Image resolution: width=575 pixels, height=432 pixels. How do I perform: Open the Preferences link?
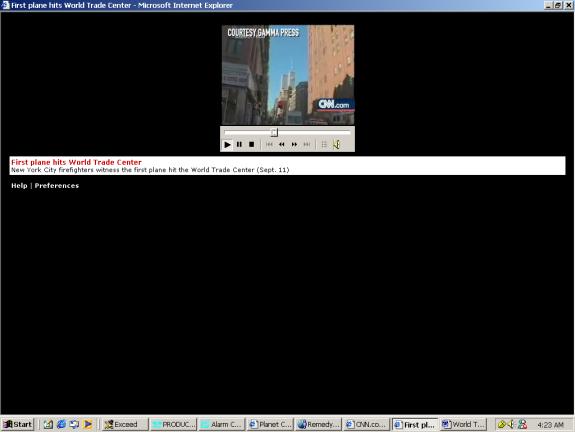point(57,186)
